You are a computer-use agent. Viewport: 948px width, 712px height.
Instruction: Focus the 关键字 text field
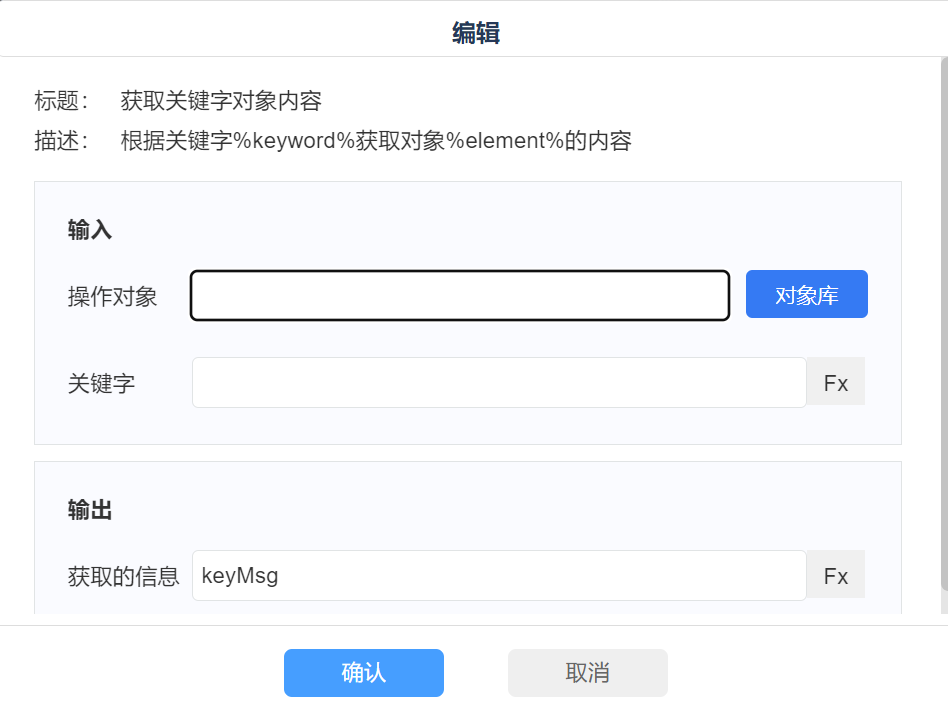498,383
